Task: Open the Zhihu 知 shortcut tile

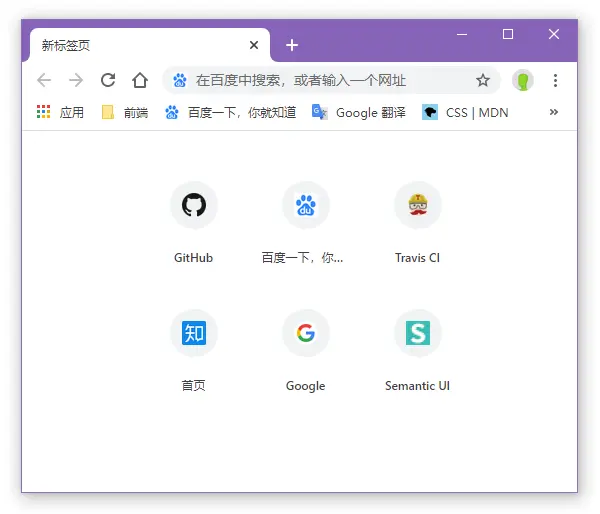Action: click(194, 333)
